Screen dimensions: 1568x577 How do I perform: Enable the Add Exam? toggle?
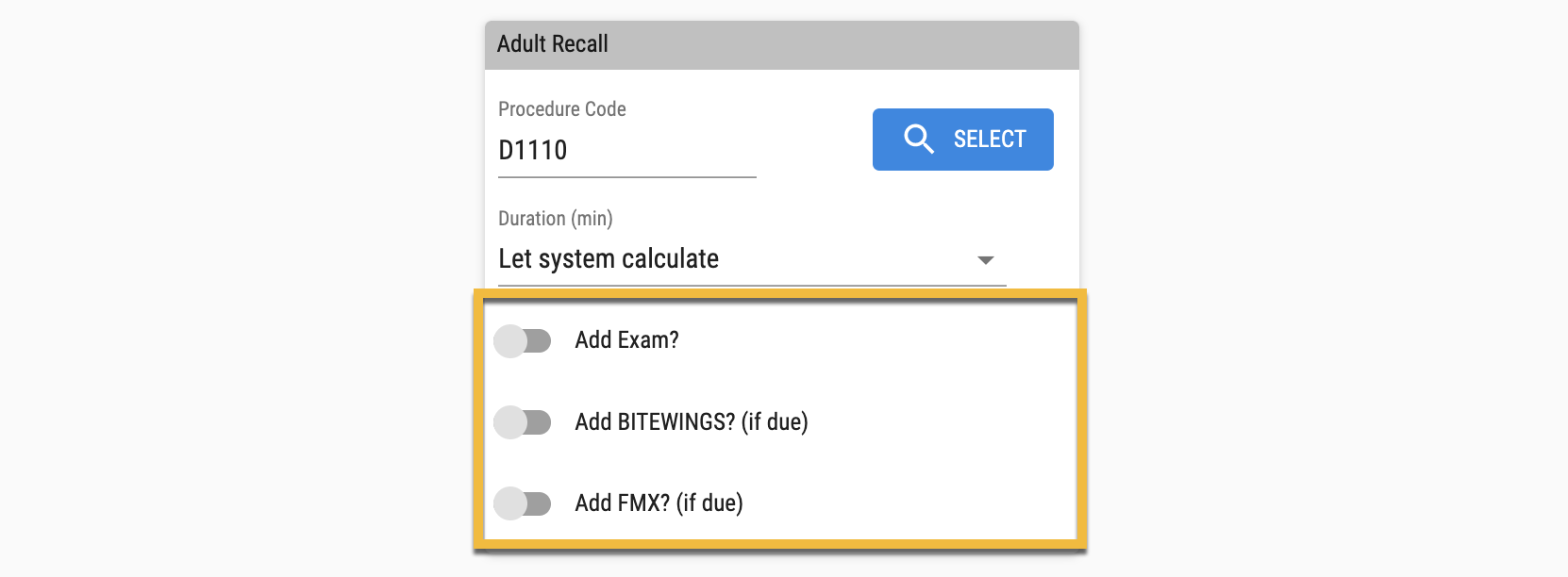[x=523, y=340]
